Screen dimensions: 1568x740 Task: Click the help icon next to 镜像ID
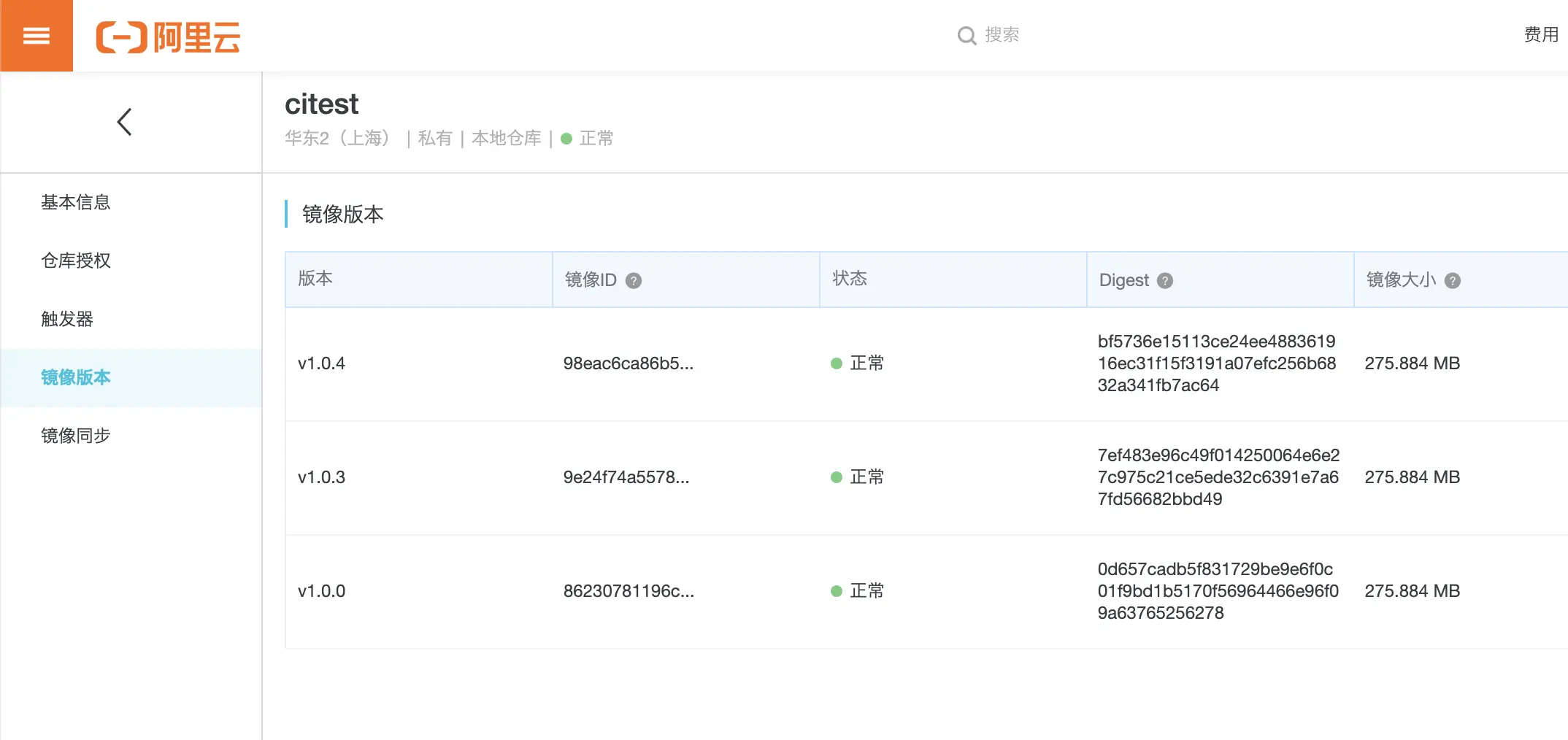point(634,280)
